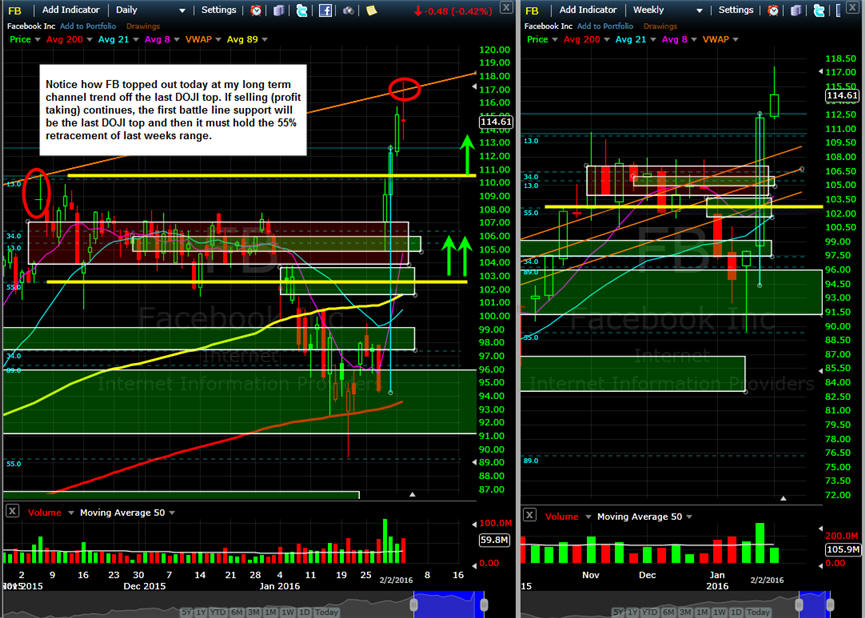
Task: Click the 105.9M volume label in Weekly chart
Action: click(843, 550)
